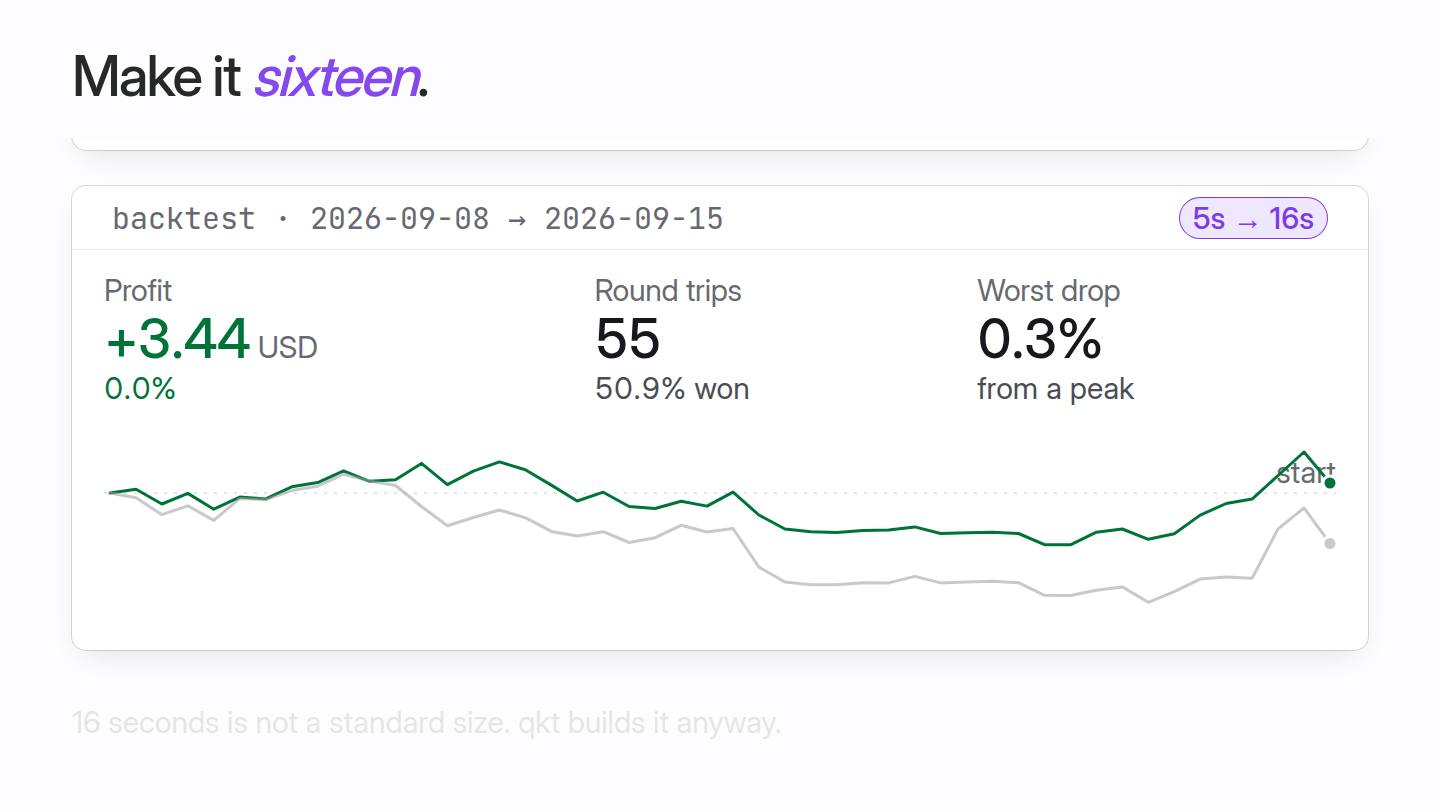This screenshot has width=1440, height=810.
Task: Click the 2026-09-15 end date
Action: click(634, 218)
